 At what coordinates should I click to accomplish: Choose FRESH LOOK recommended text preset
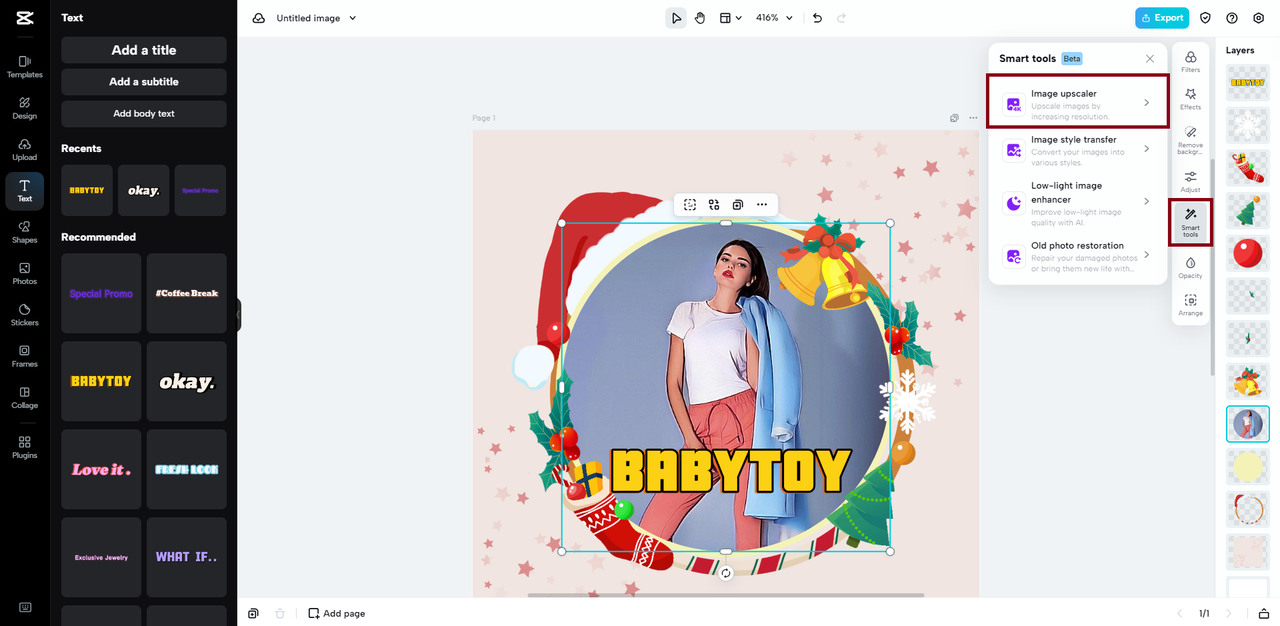coord(187,469)
